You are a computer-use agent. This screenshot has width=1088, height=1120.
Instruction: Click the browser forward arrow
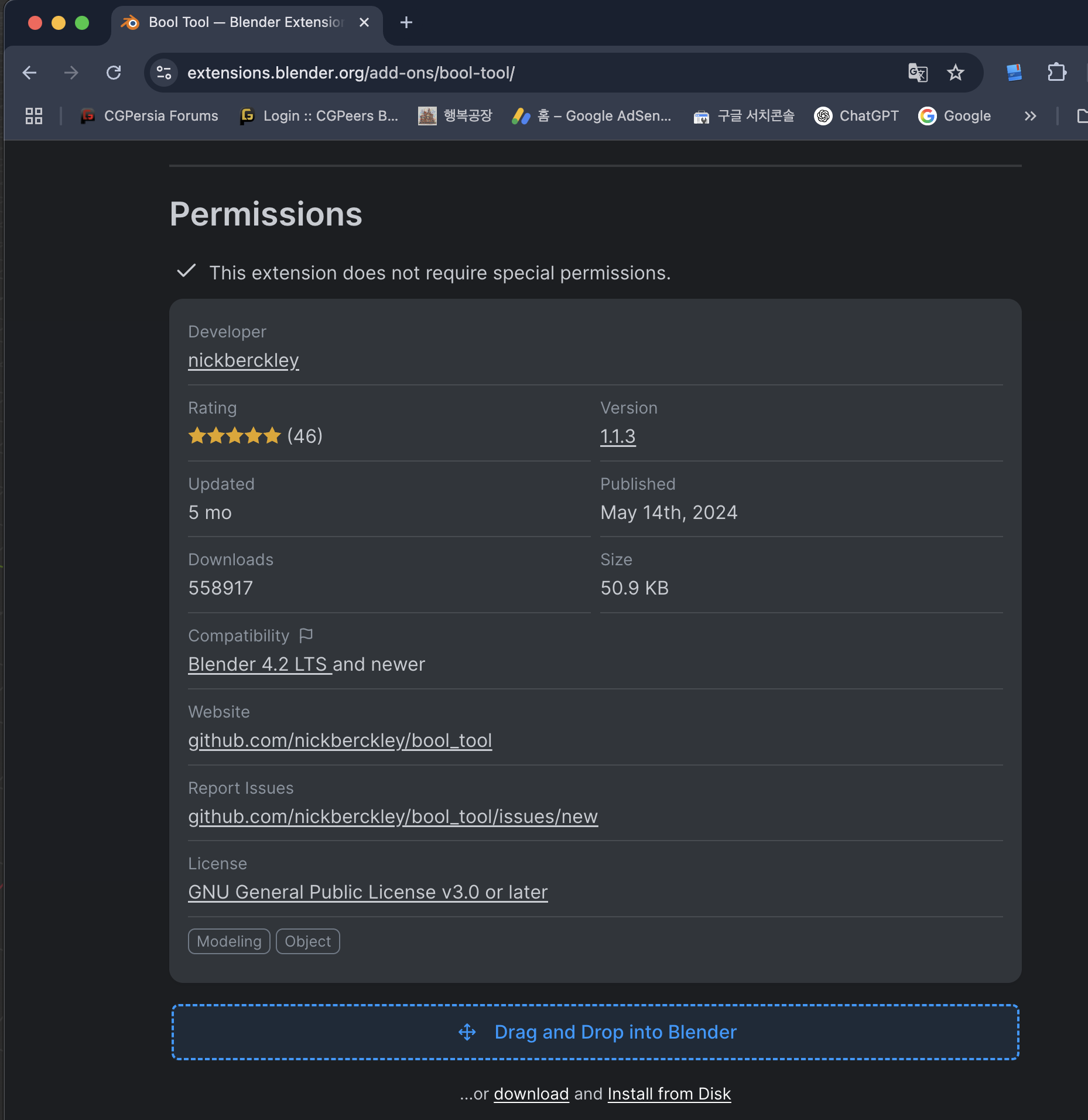tap(71, 73)
